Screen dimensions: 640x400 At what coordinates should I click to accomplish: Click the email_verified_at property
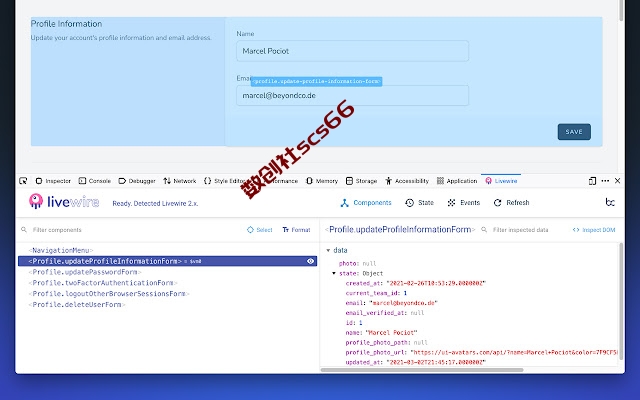(385, 313)
